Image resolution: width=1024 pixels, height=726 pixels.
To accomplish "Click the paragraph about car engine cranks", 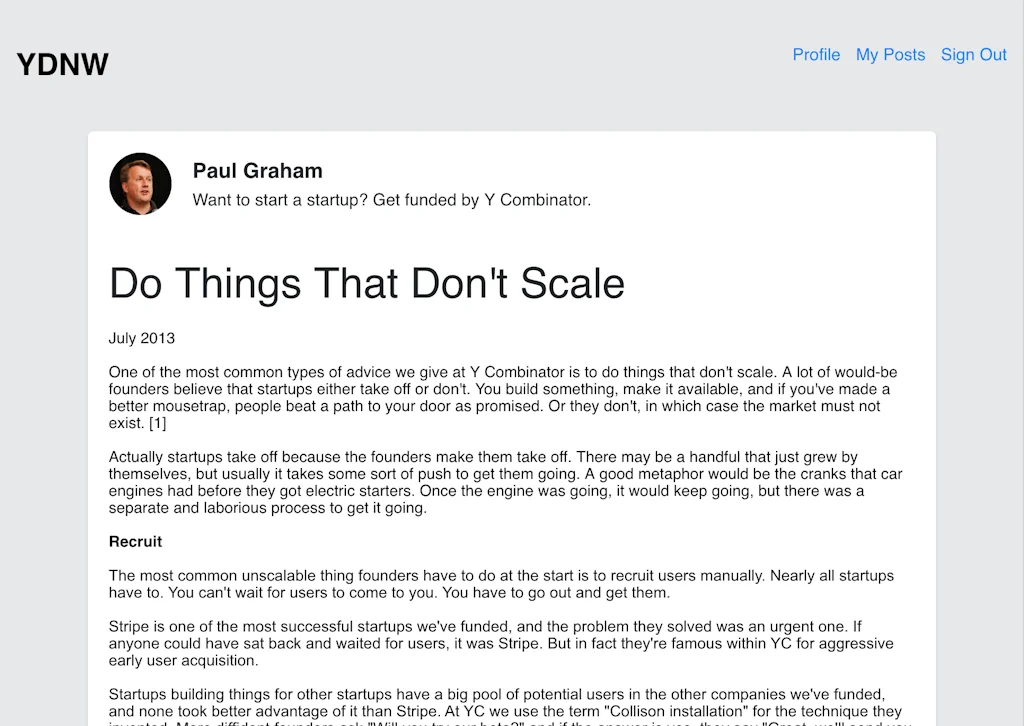I will click(x=500, y=482).
